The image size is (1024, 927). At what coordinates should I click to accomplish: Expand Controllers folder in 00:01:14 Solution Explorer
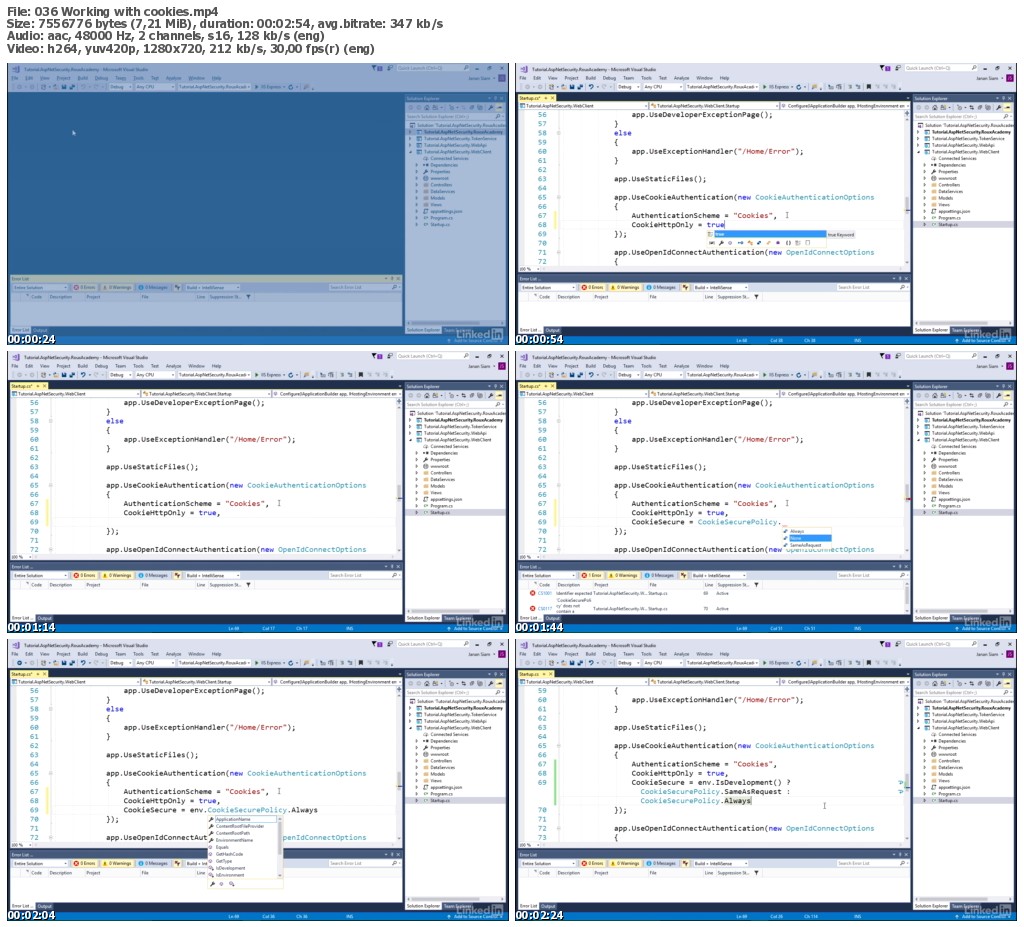point(417,473)
